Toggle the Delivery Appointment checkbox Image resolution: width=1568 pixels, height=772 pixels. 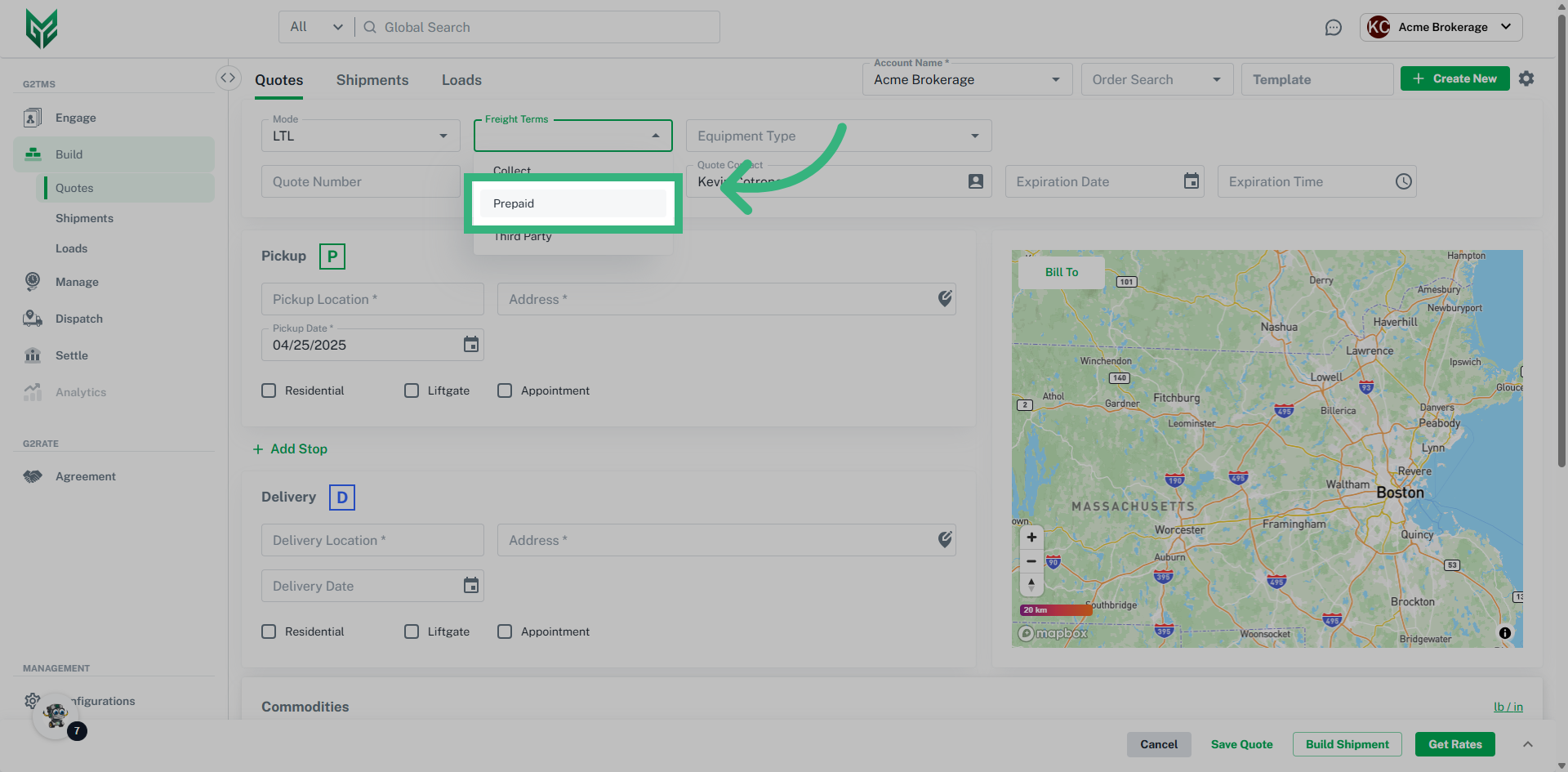505,631
